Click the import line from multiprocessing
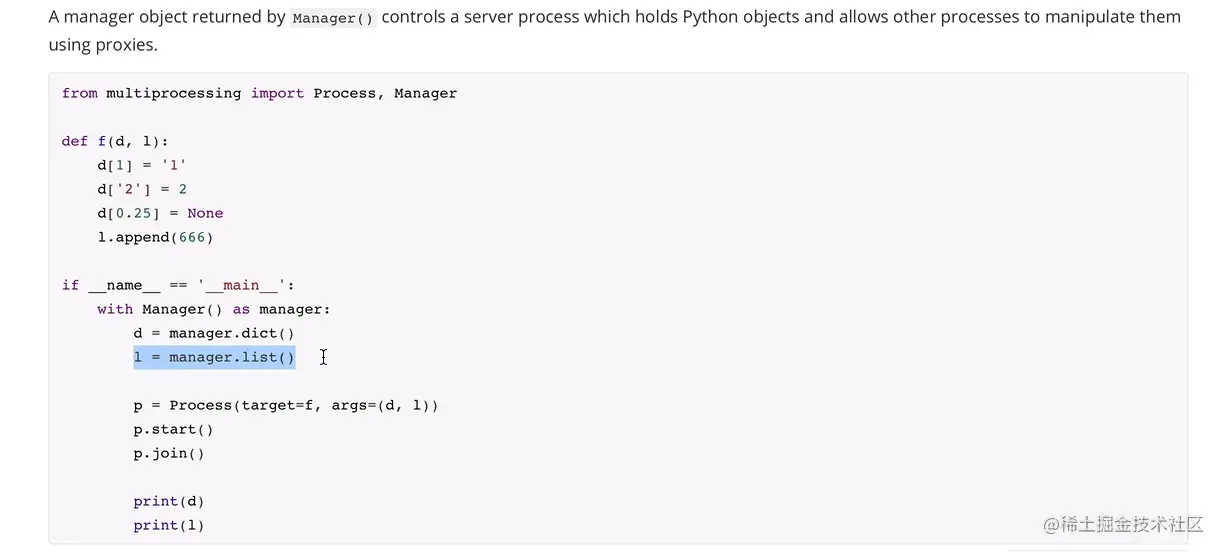 (x=259, y=93)
